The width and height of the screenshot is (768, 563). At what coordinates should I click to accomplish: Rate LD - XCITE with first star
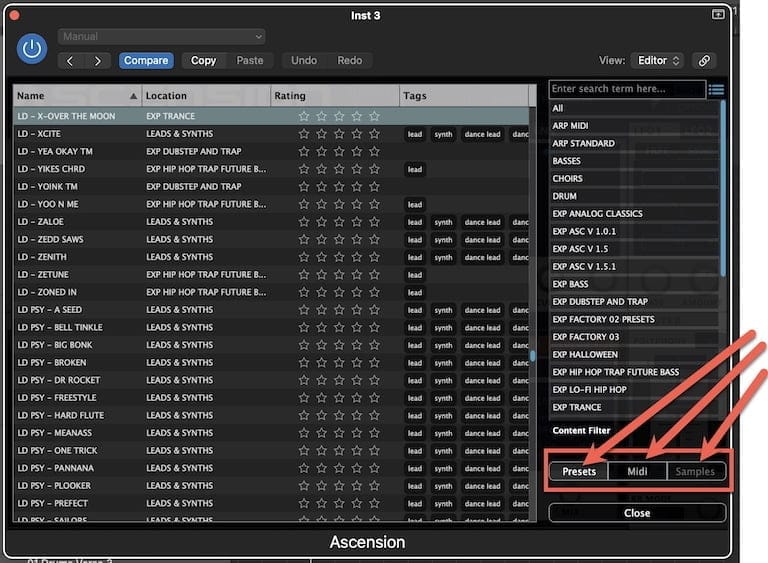click(x=304, y=134)
